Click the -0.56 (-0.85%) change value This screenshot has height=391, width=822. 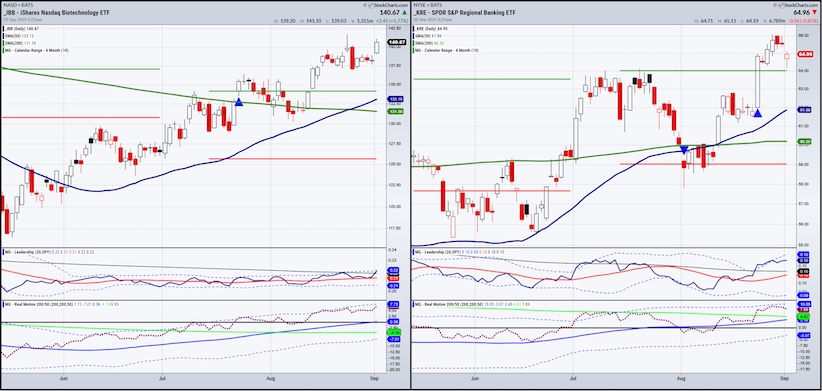pos(802,20)
